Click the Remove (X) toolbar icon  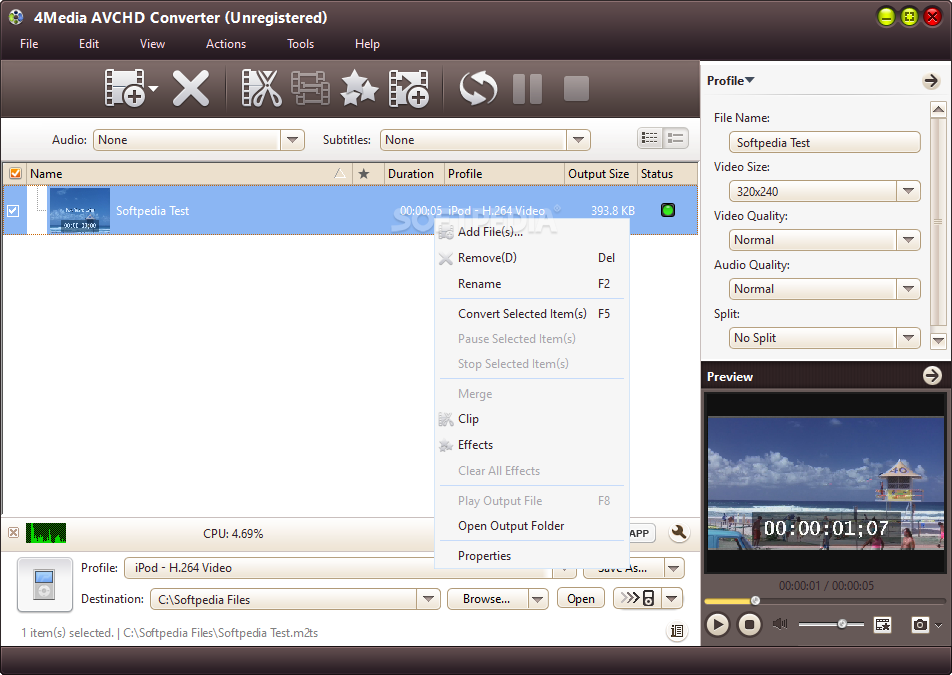[191, 89]
